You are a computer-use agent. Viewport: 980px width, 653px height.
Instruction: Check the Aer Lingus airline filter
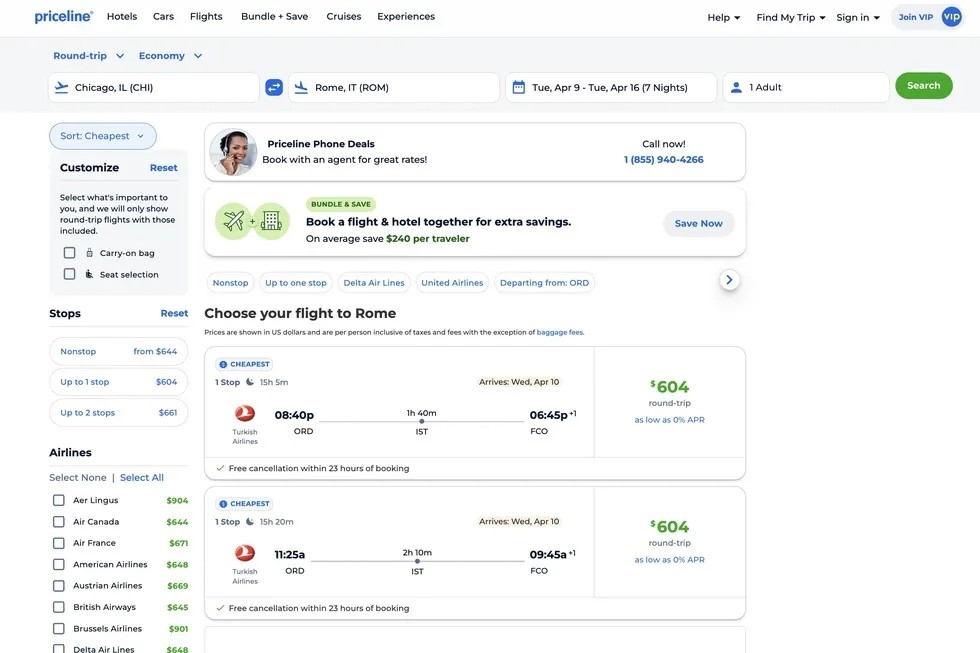pos(59,501)
